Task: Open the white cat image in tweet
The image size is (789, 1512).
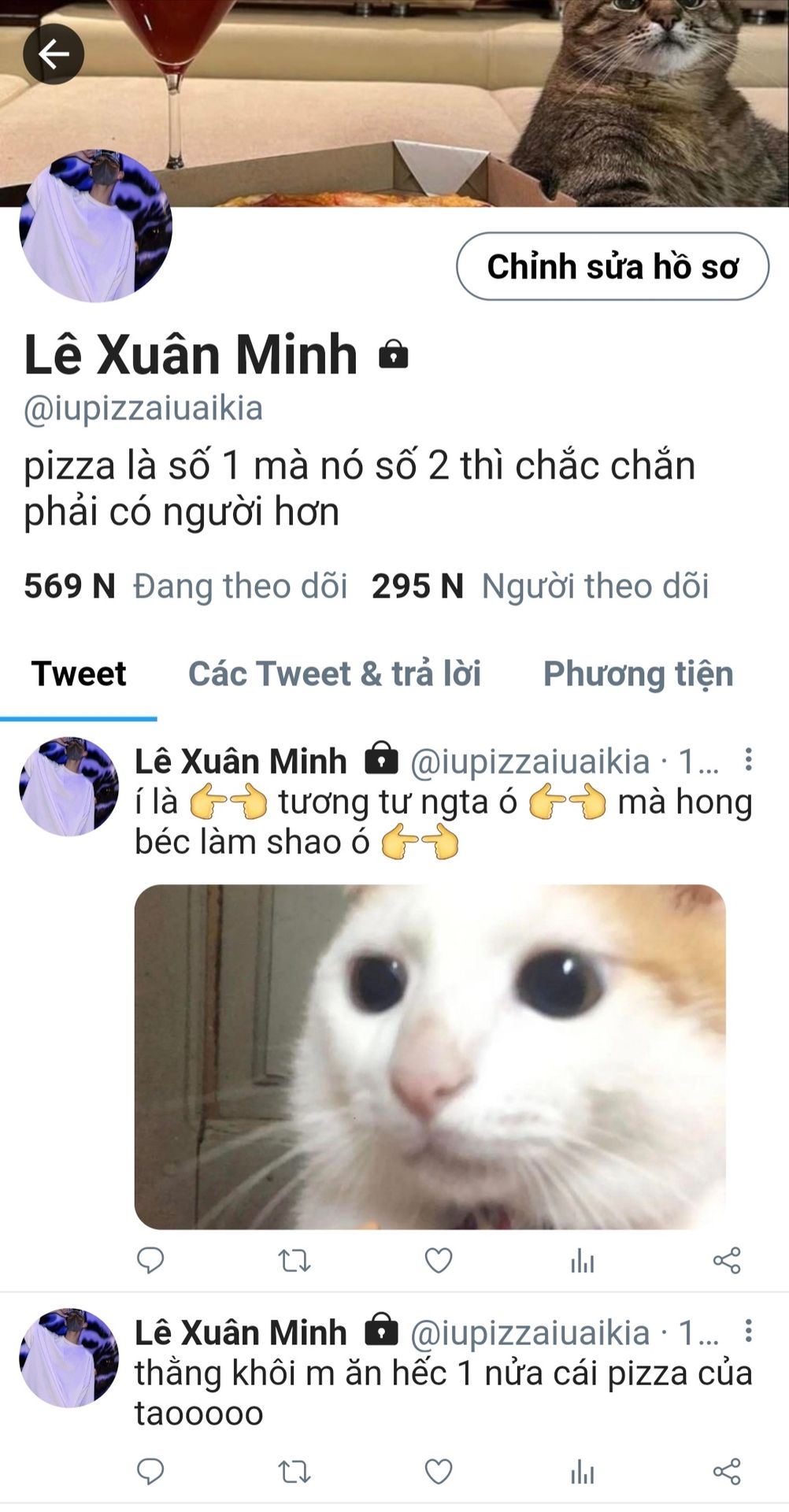Action: [430, 1057]
